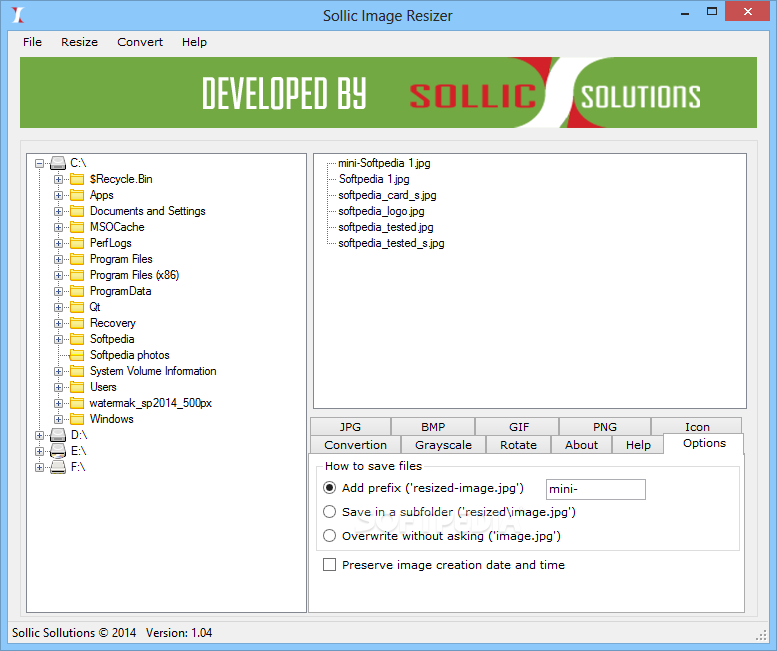Select file mini-Softpedia 1.jpg
777x651 pixels.
point(384,163)
